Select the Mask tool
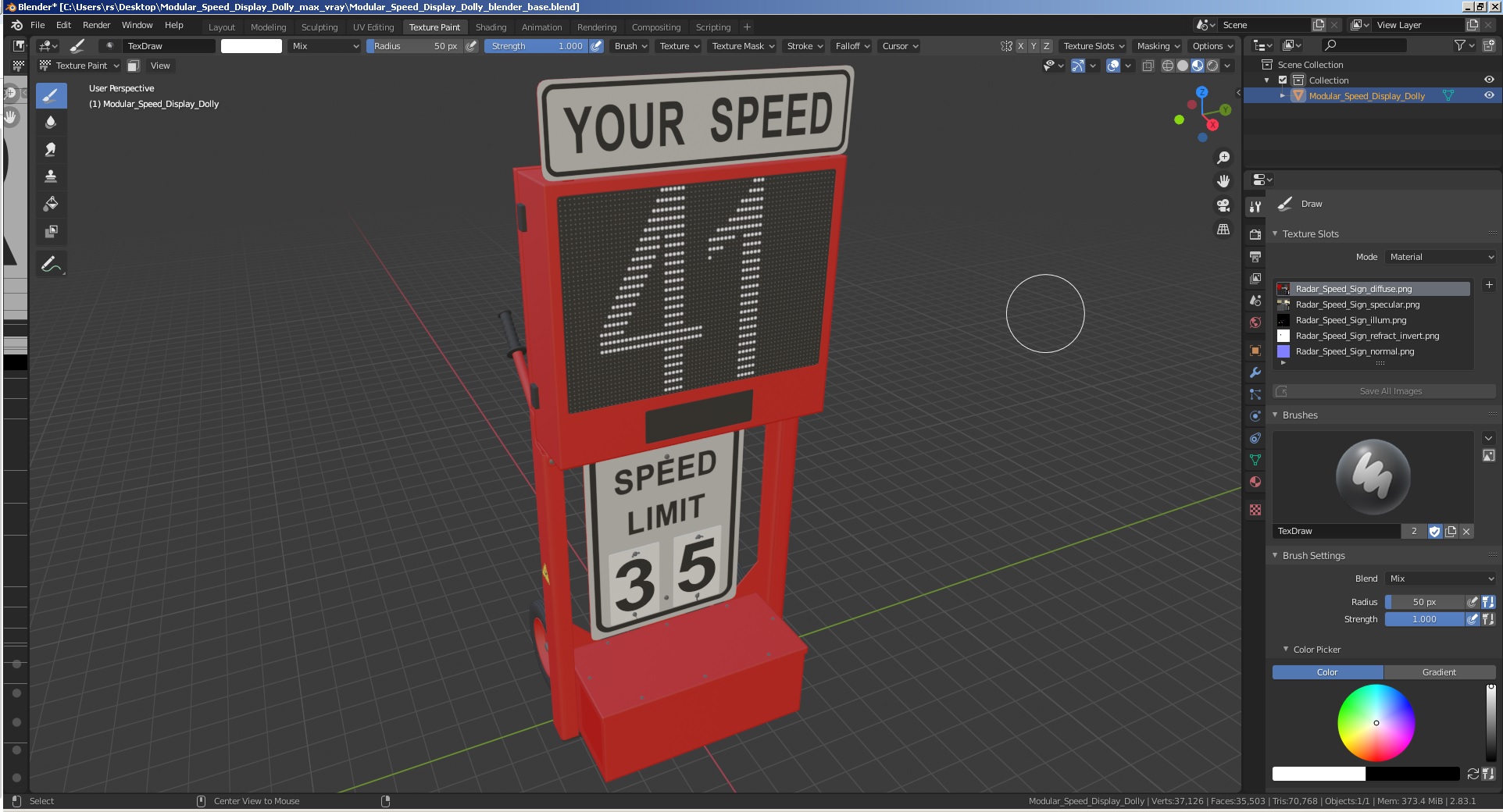The height and width of the screenshot is (812, 1503). (51, 231)
